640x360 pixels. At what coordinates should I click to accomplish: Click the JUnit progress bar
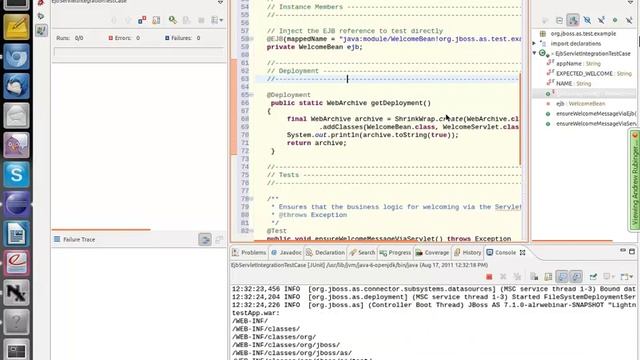point(139,52)
